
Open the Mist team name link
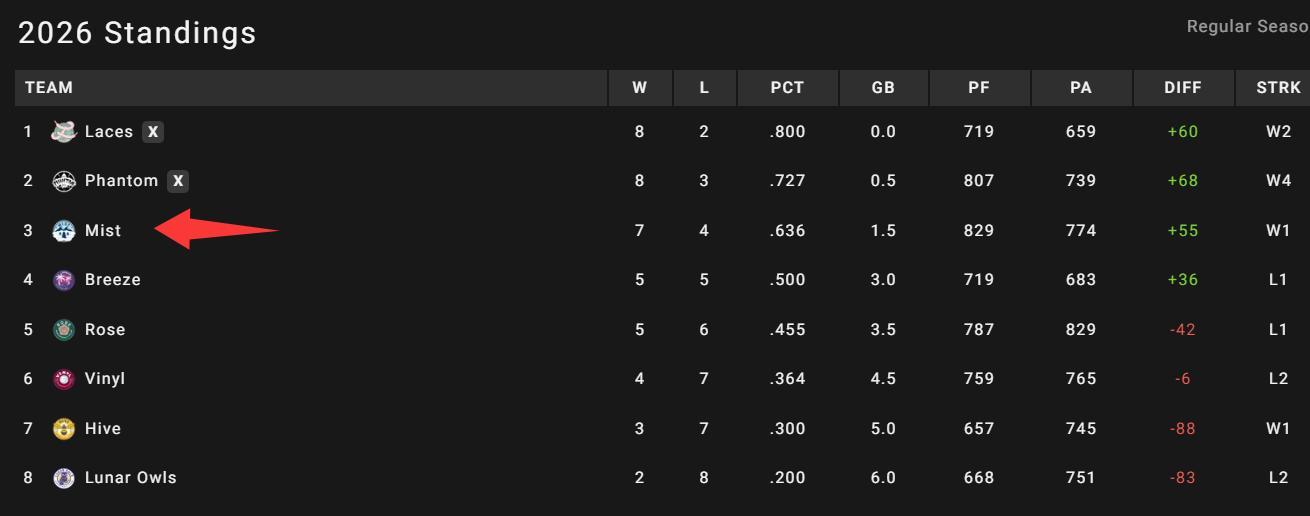[103, 230]
